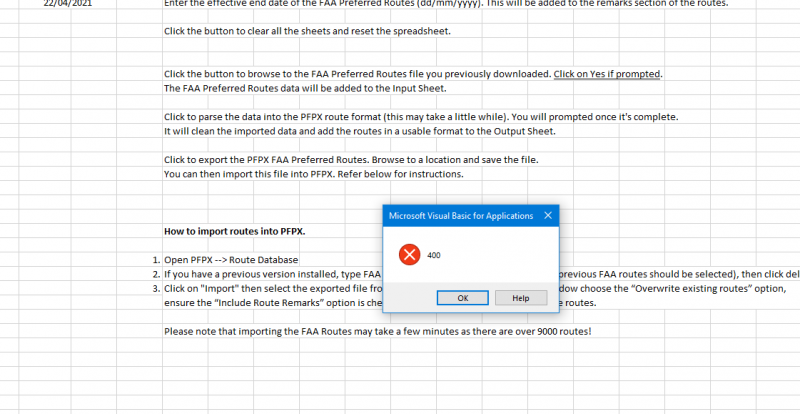Select 'ensure the "Include Route Remarks" option' line
This screenshot has height=414, width=800.
[273, 303]
